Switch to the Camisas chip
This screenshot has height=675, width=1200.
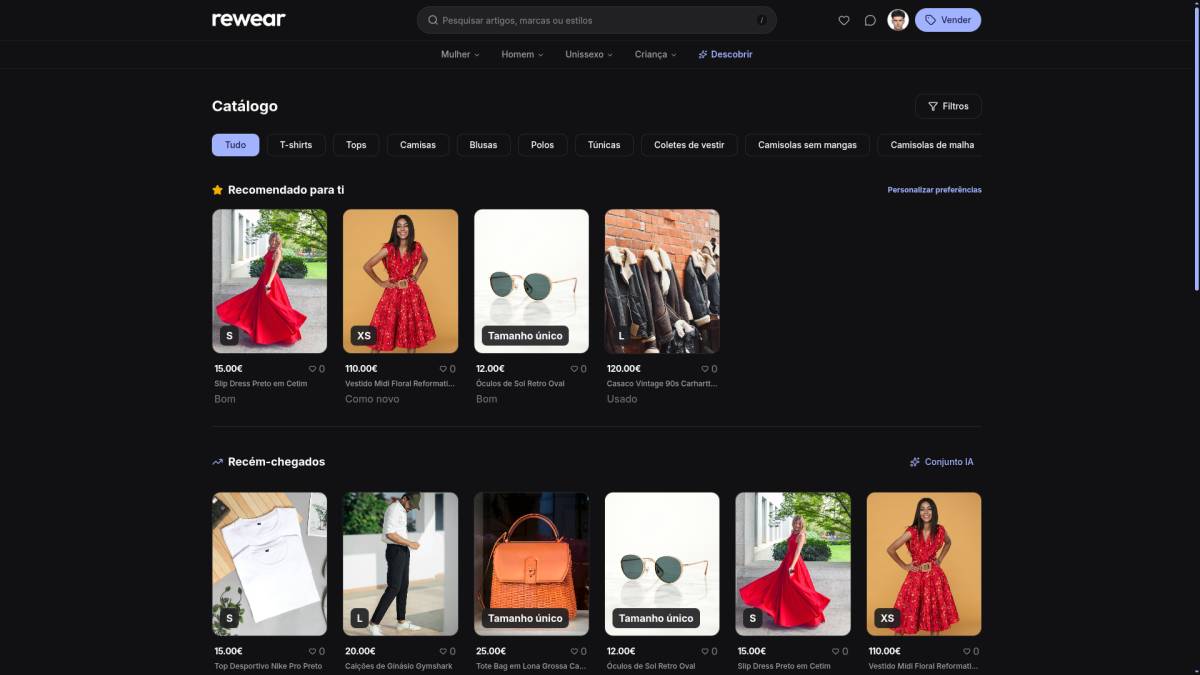click(x=418, y=145)
